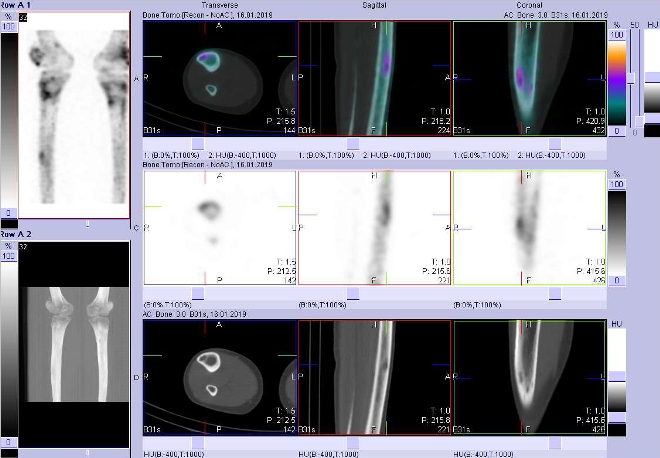Click the CT-only coronal slice view

pos(530,377)
